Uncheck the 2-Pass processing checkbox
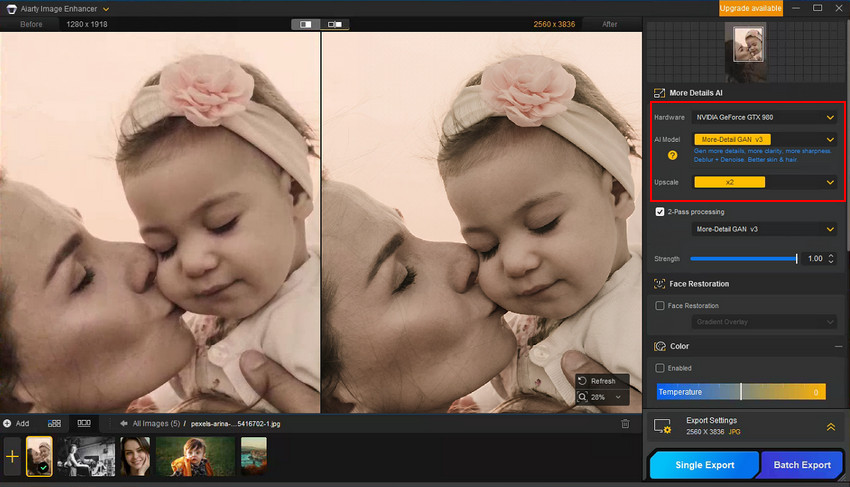Screen dimensions: 850x487 (x=660, y=212)
